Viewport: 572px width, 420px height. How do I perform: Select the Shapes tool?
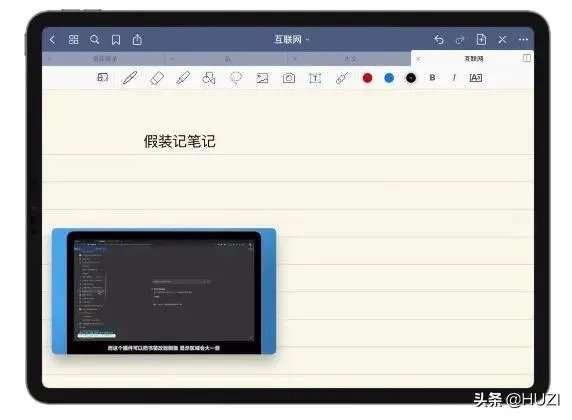[x=209, y=78]
